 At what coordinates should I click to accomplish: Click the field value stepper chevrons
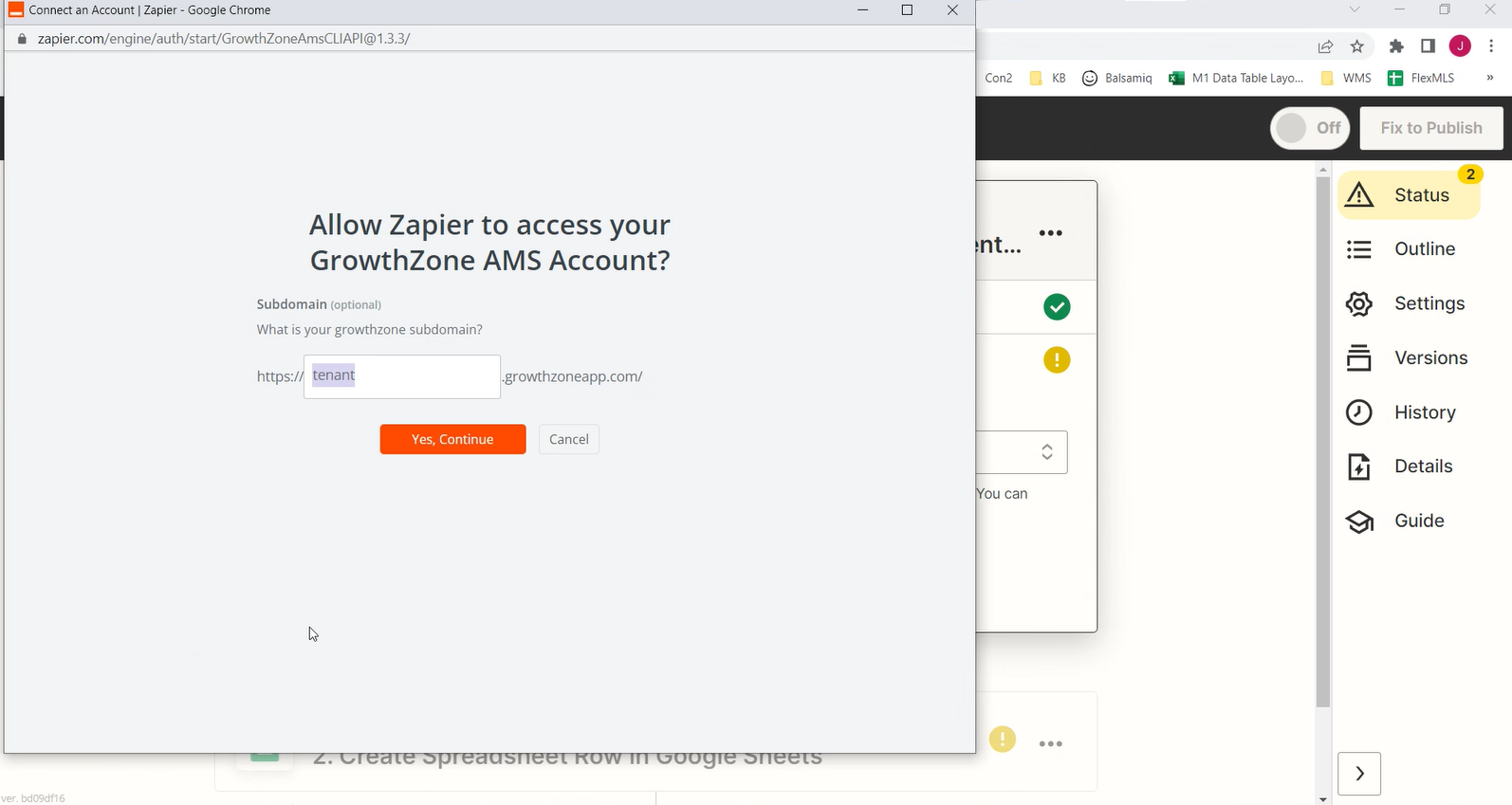point(1047,452)
